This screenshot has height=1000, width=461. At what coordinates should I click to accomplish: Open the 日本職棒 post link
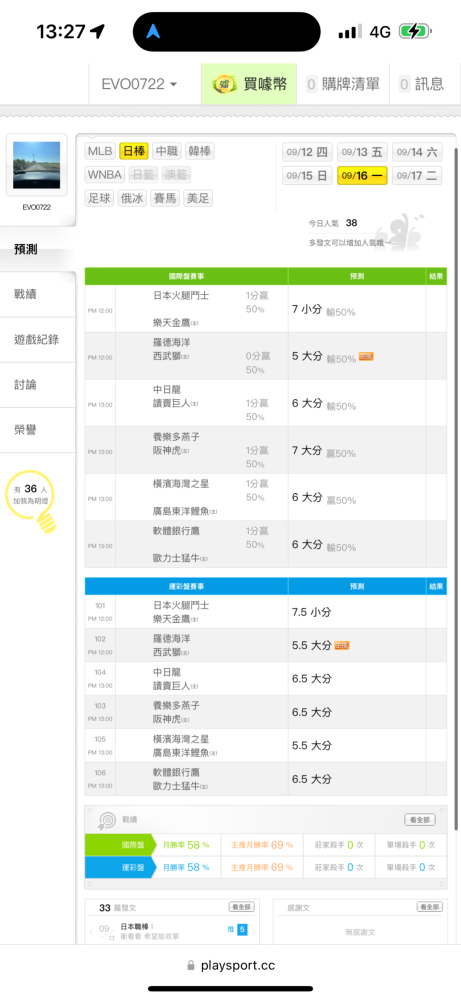pos(138,926)
